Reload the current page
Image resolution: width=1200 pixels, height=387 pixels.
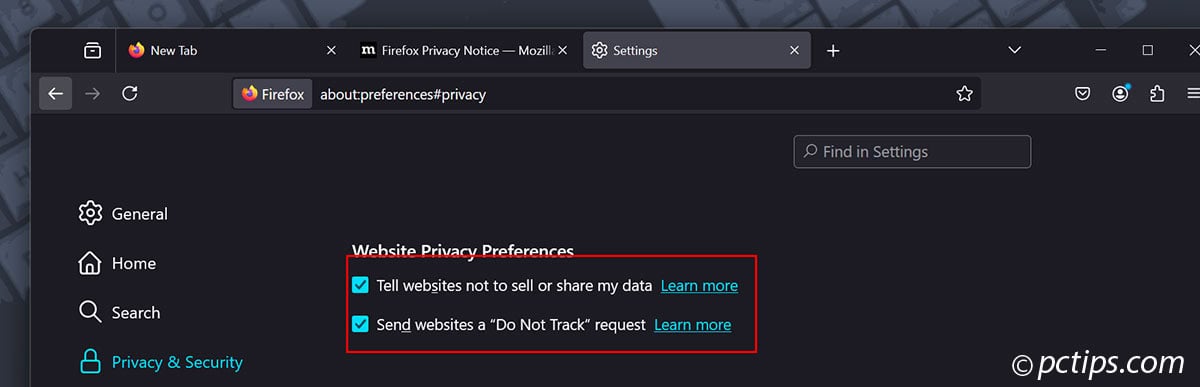click(x=129, y=94)
